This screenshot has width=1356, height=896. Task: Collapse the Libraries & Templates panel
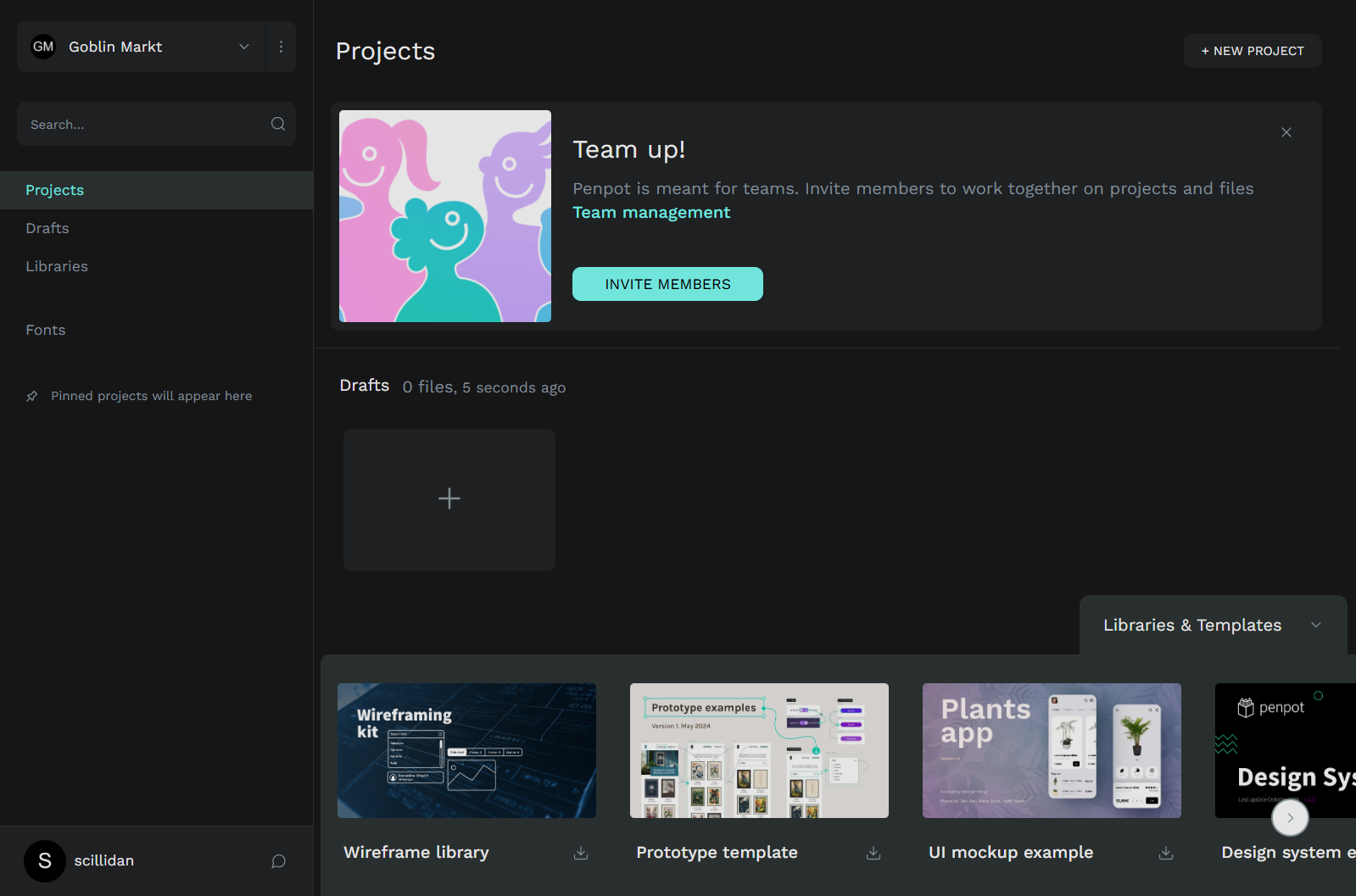point(1316,625)
